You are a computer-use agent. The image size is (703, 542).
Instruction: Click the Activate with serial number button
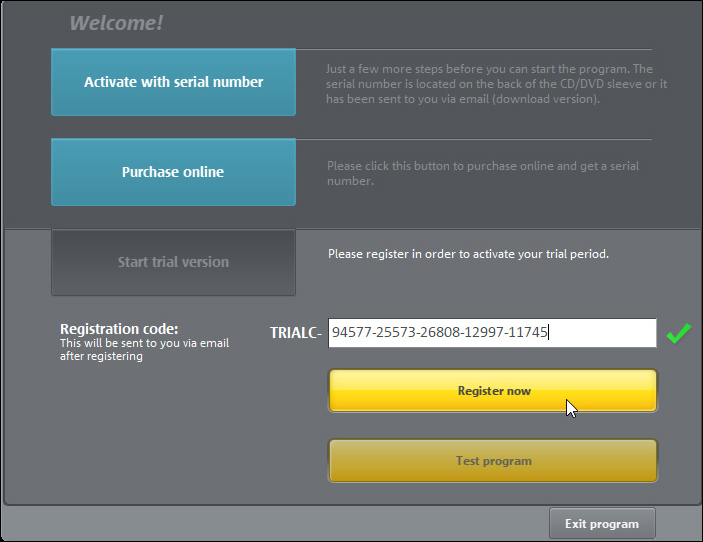(174, 82)
